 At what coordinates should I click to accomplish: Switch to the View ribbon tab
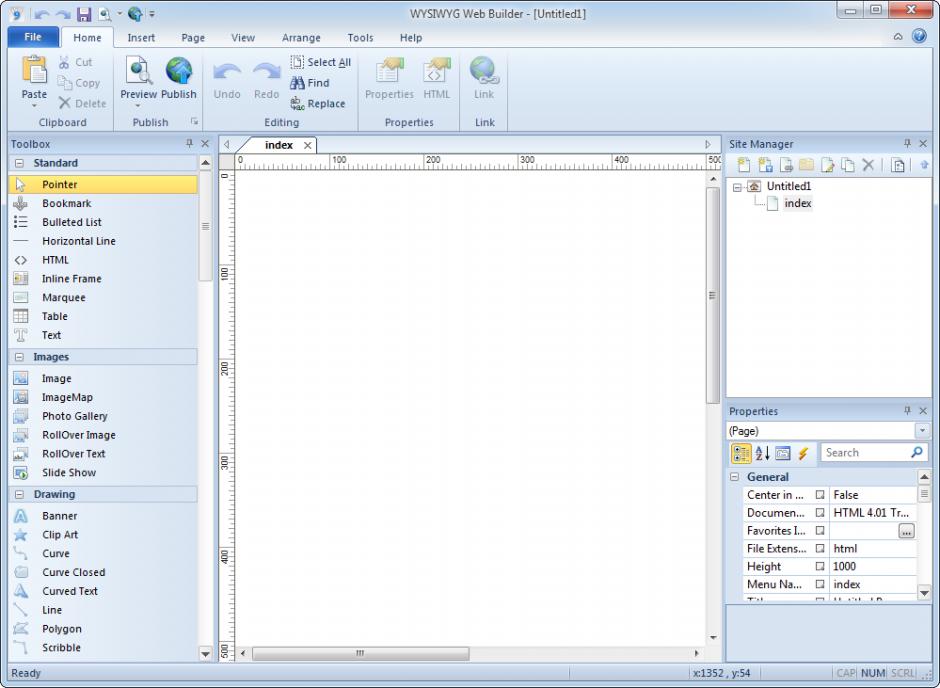click(243, 37)
